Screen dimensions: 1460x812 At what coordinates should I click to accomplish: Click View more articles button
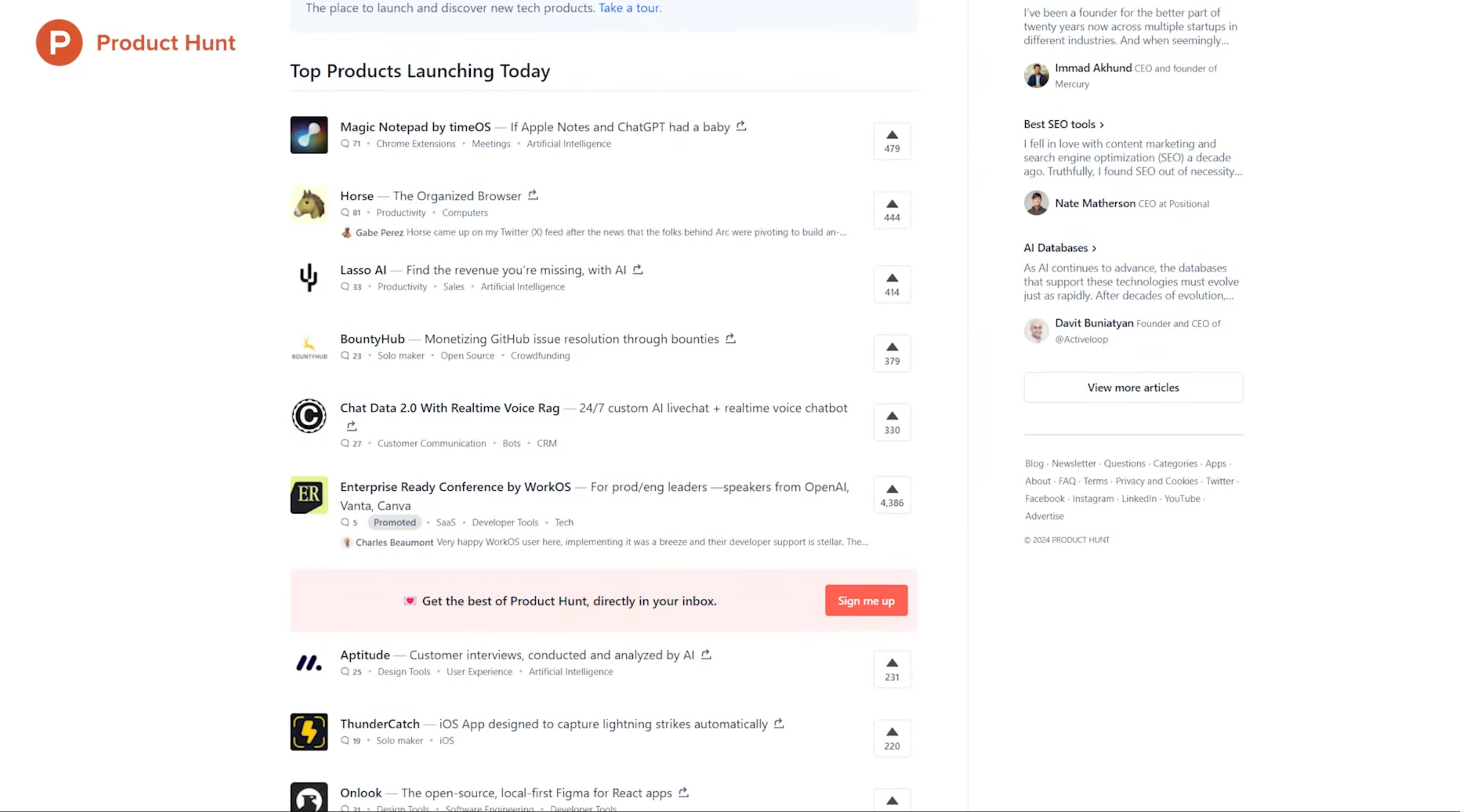click(1132, 388)
